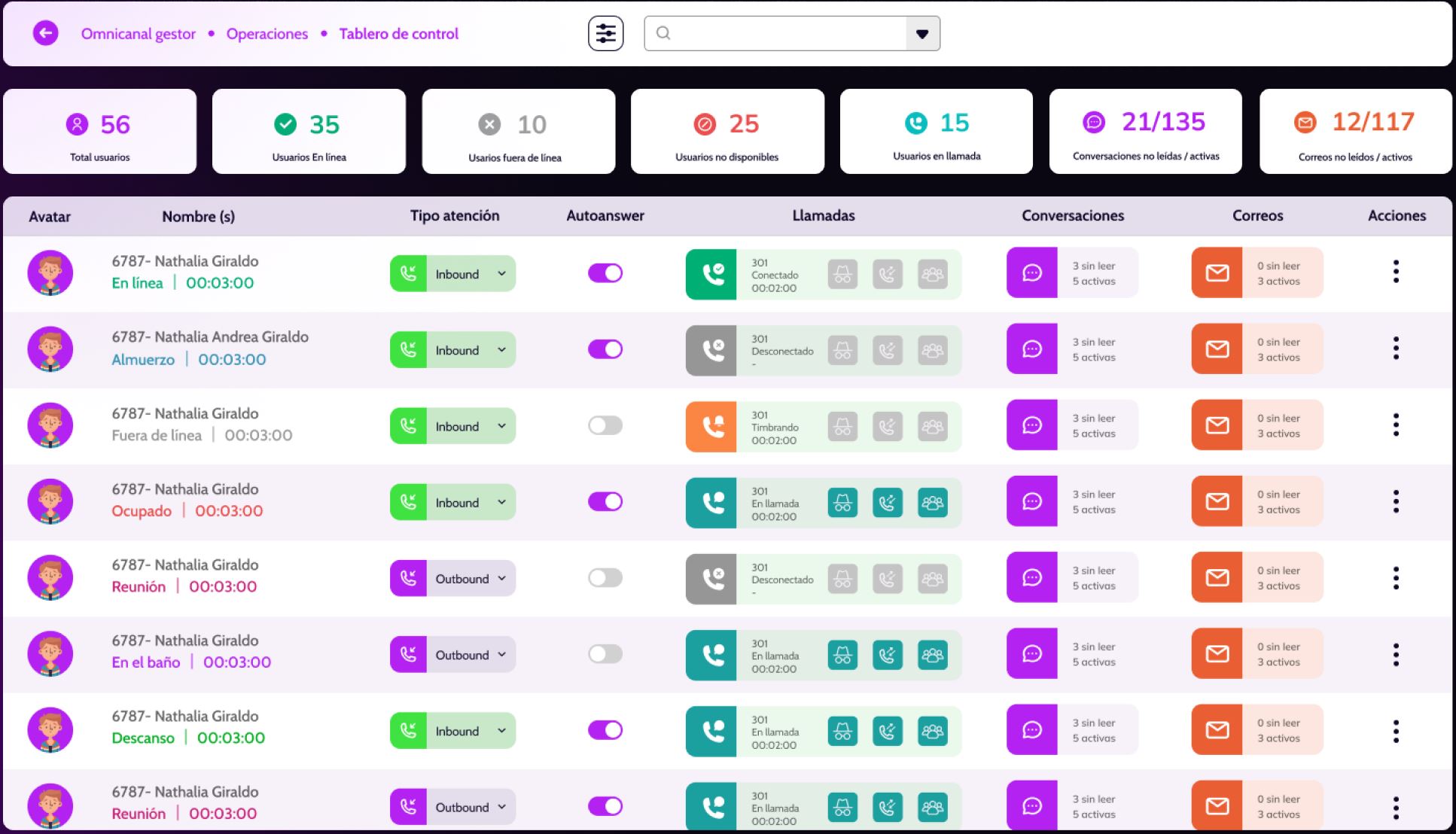Open chat conversations icon in Ocupado row
This screenshot has width=1456, height=834.
[1032, 501]
